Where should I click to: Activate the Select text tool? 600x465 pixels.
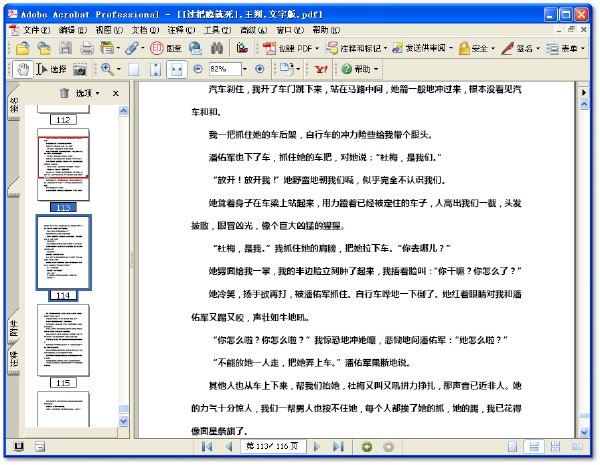click(51, 69)
